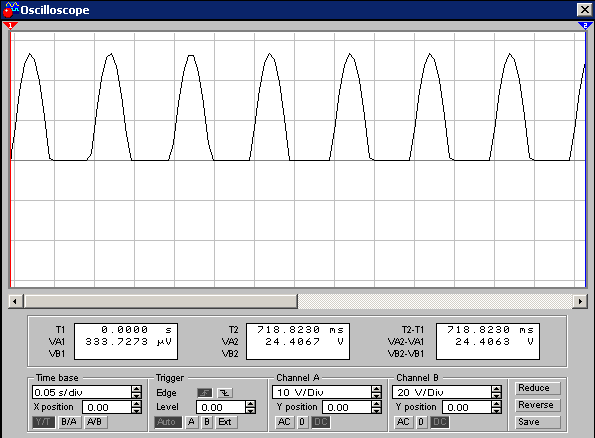The image size is (595, 438).
Task: Set Channel A coupling to 0
Action: (302, 422)
